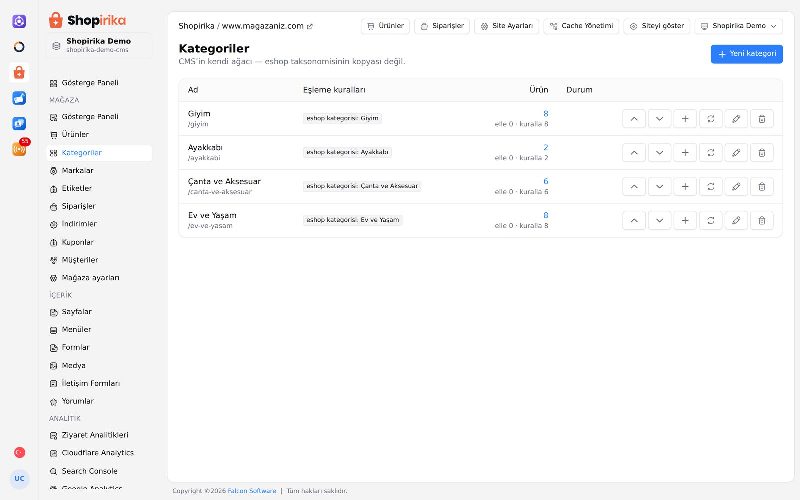Refresh rules for Çanta ve Aksesuar

point(710,187)
